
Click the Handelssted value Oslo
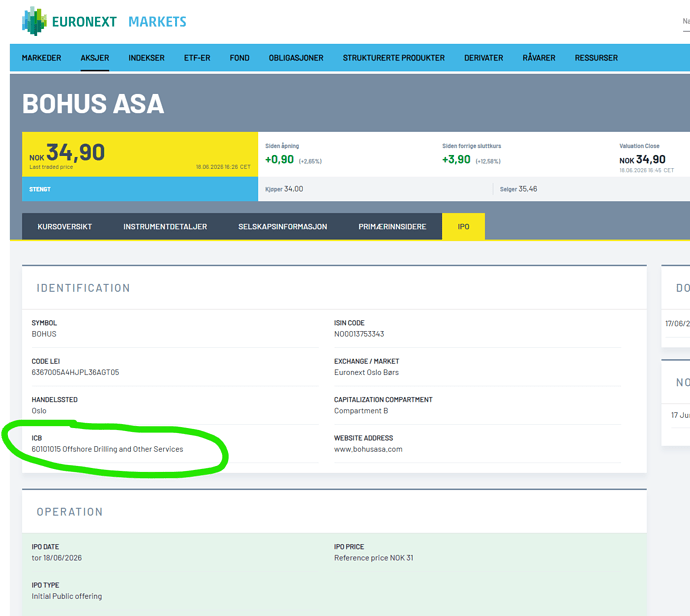pos(39,411)
